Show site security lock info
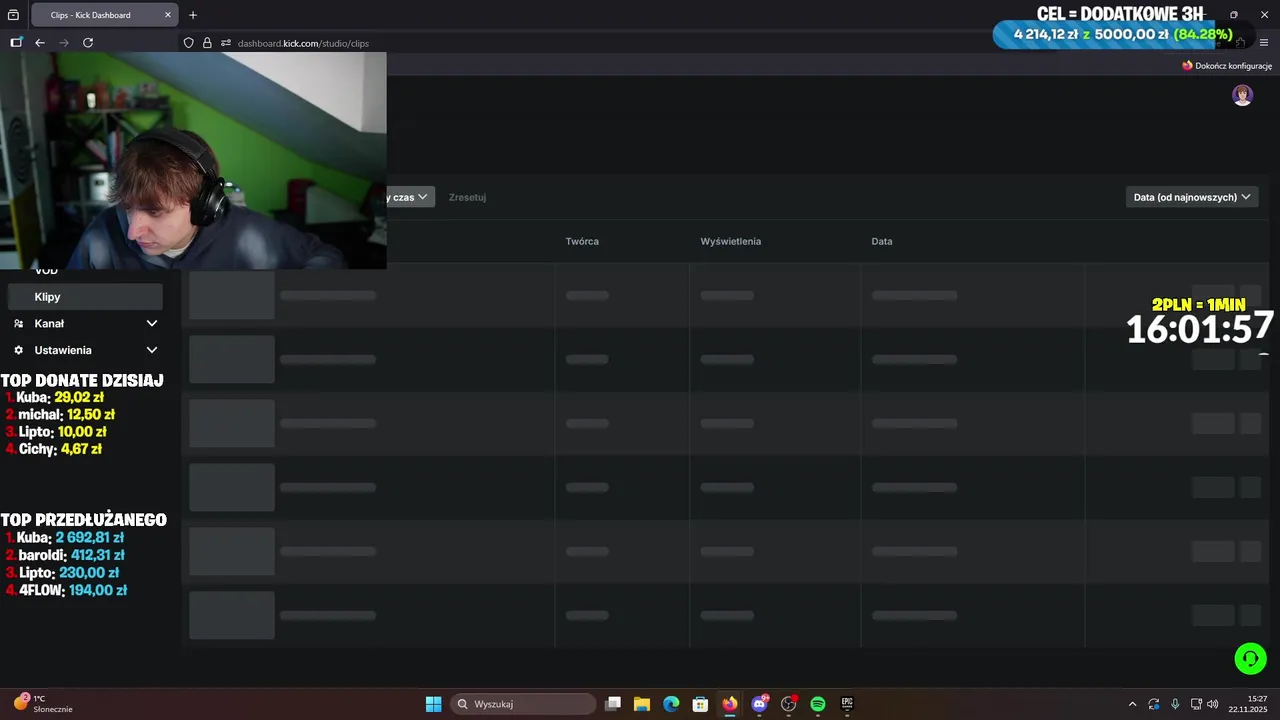 [x=207, y=43]
